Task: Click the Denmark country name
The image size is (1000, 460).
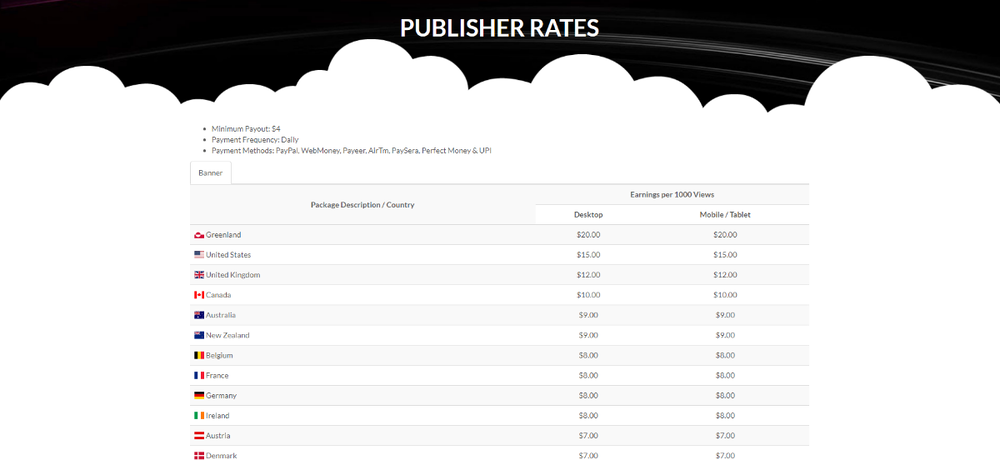Action: pyautogui.click(x=223, y=456)
